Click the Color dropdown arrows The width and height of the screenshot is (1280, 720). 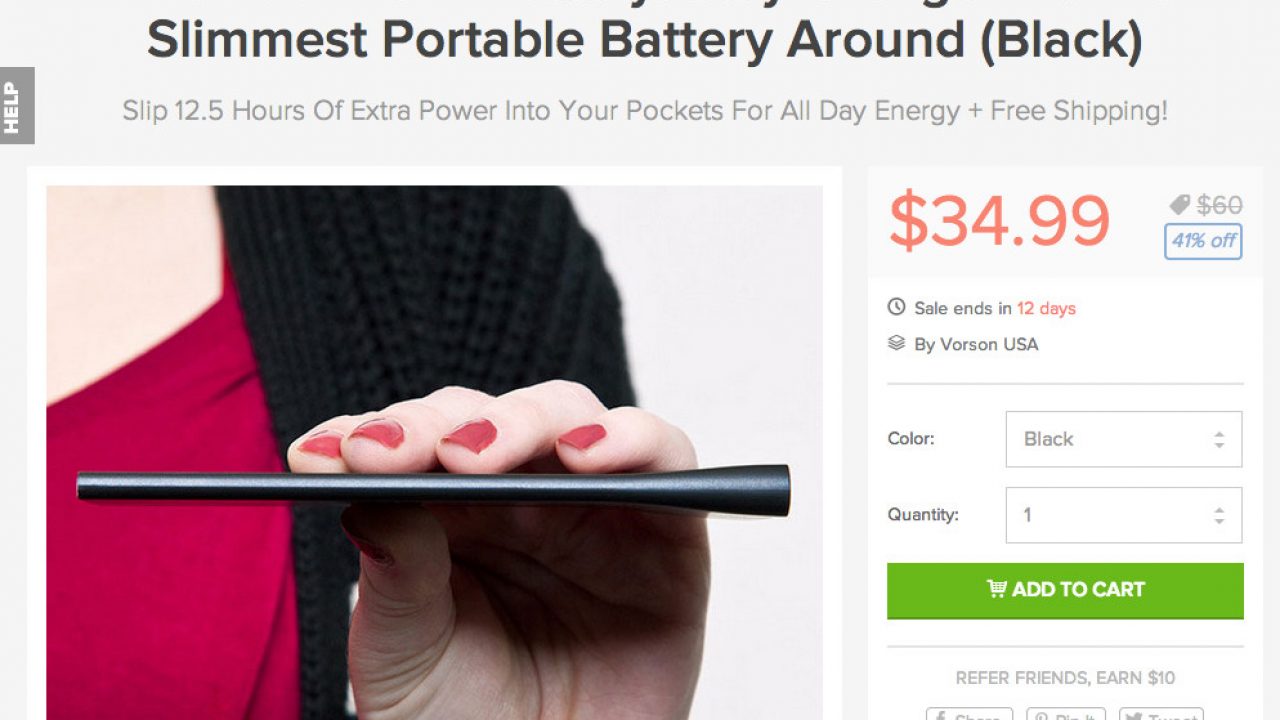[x=1219, y=439]
